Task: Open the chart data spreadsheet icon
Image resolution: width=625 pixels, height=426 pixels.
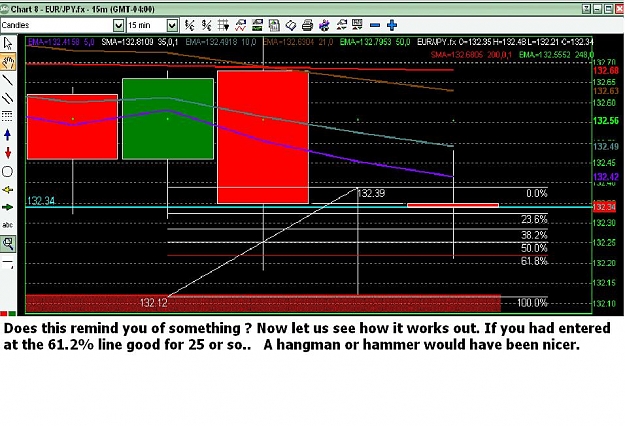Action: click(x=274, y=25)
